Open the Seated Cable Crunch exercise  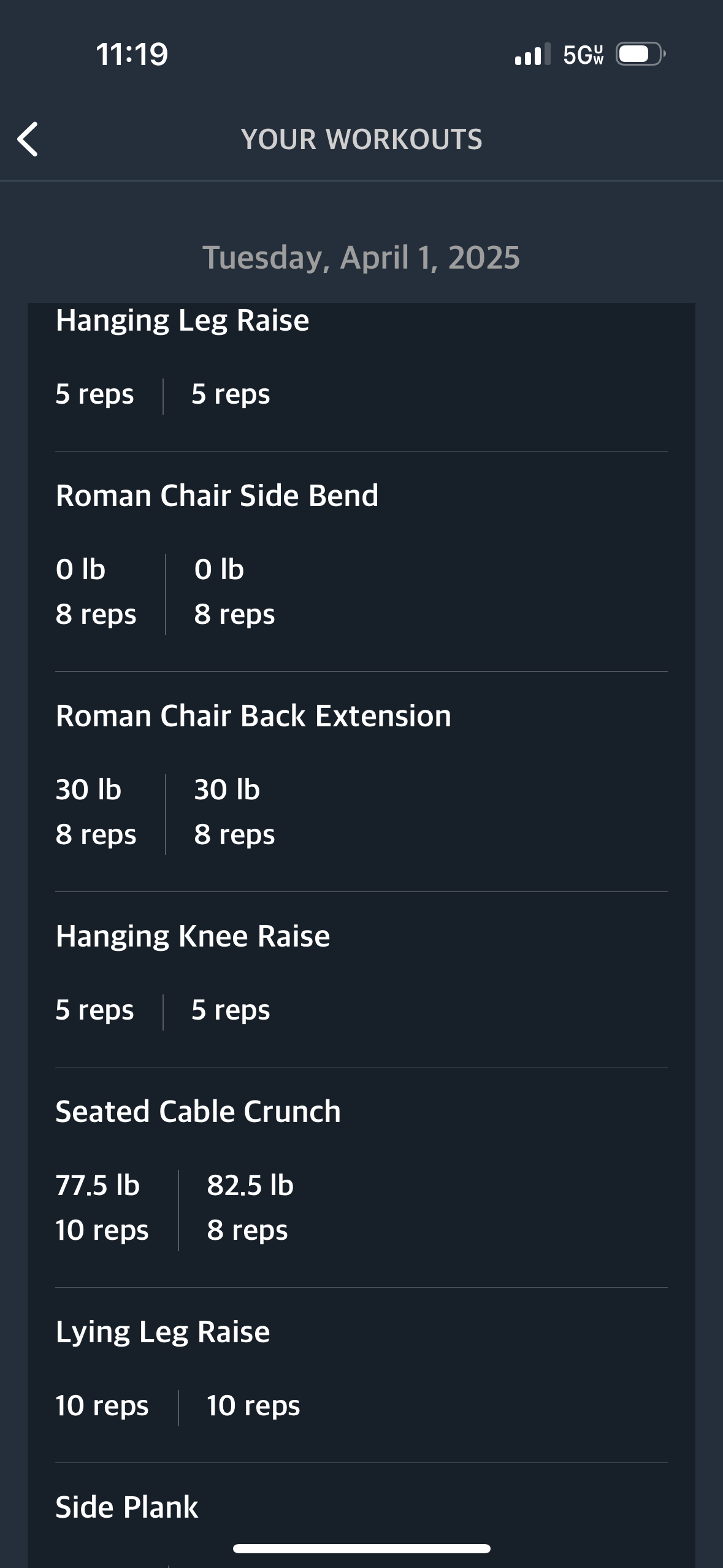click(198, 1112)
